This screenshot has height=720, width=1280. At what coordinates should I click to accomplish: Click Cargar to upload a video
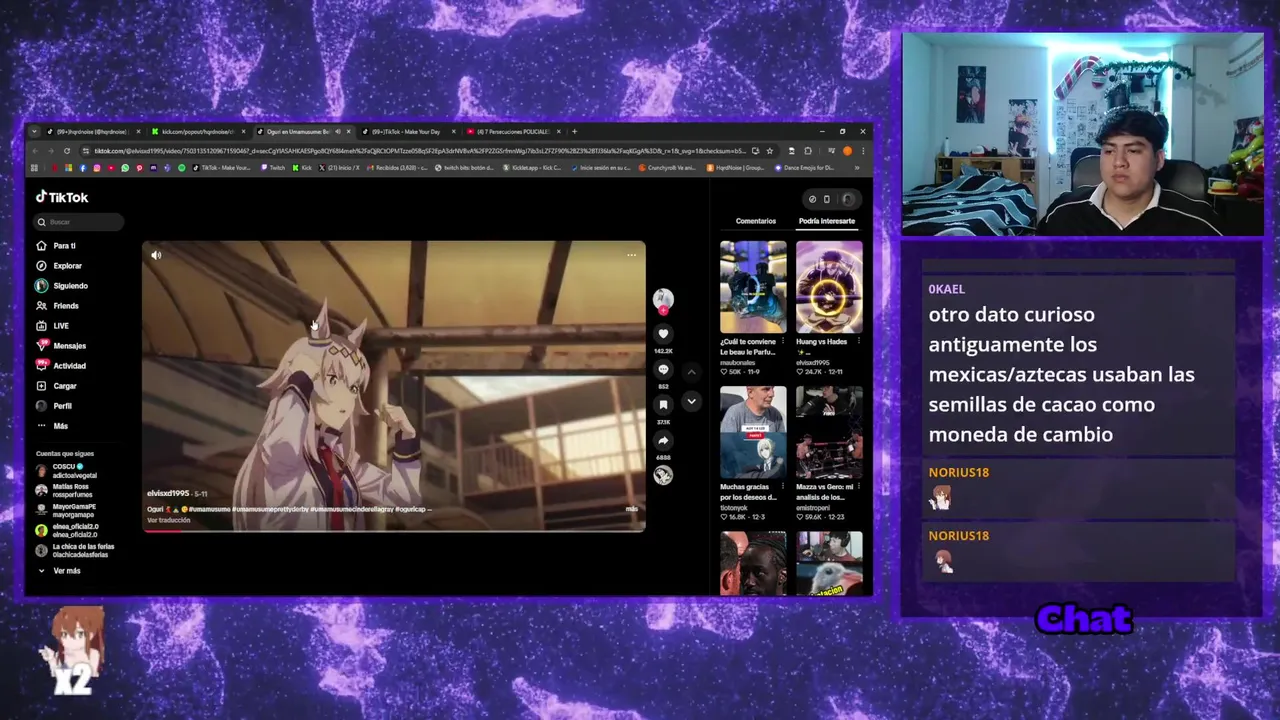56,386
